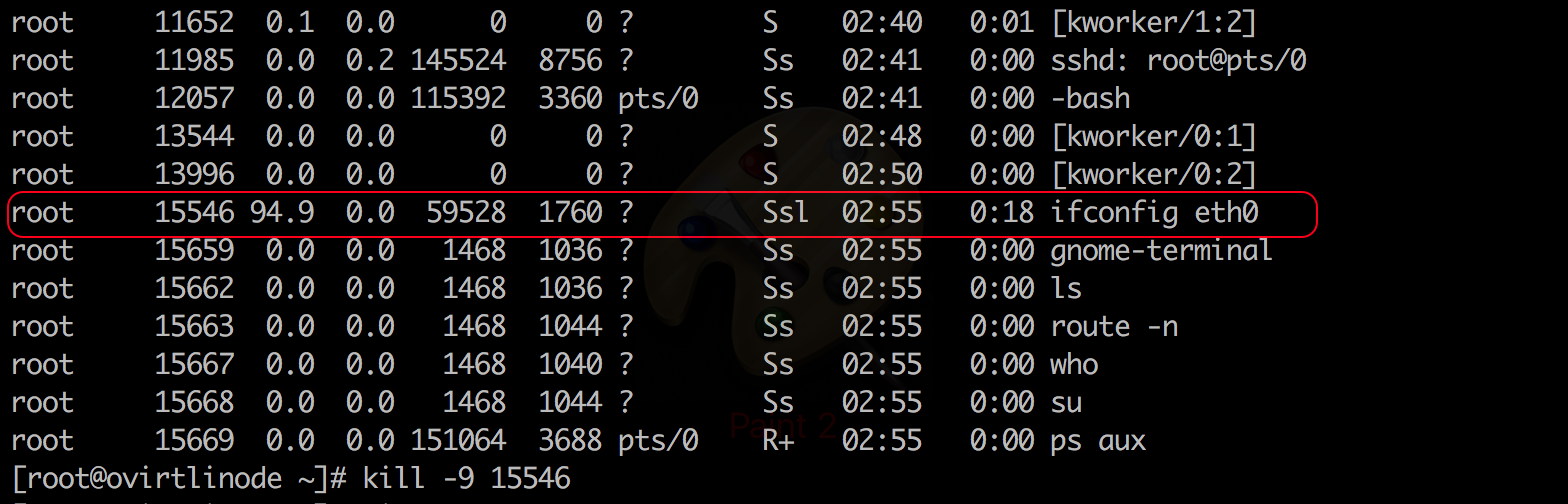Click the [root@ovirtlinode ~]# prompt
Screen dimensions: 1568x504
[178, 478]
